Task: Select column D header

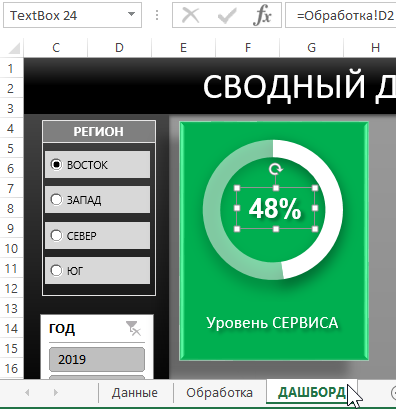Action: point(119,48)
